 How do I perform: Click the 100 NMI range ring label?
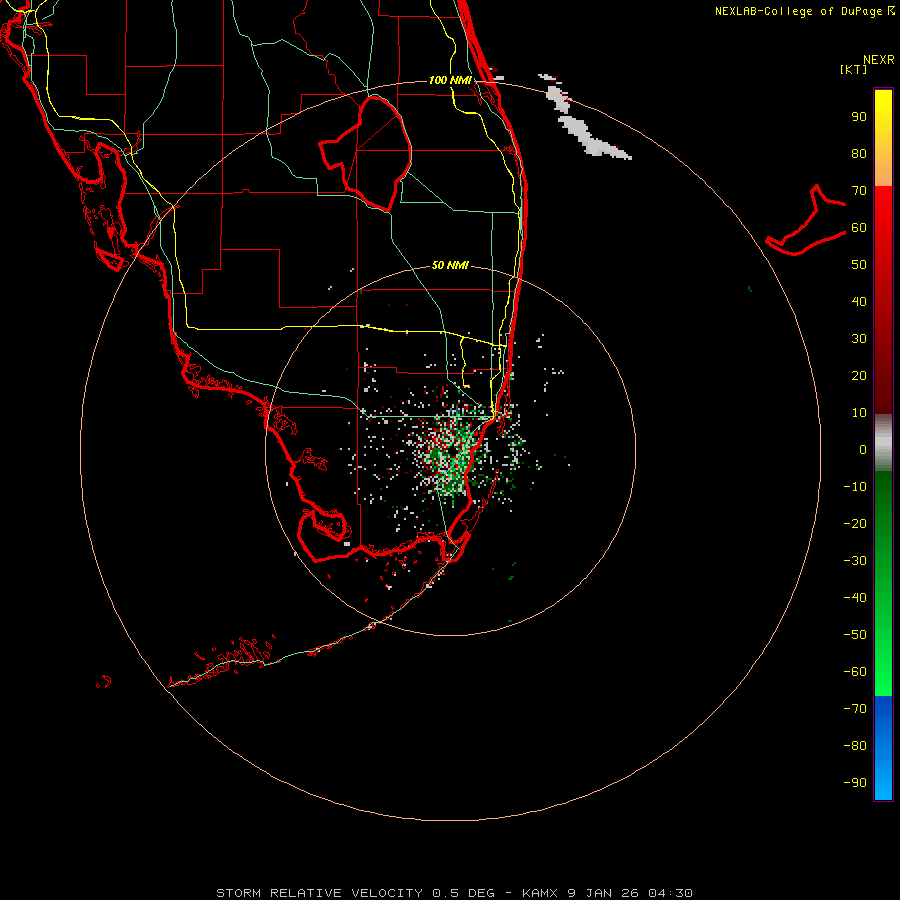point(450,80)
